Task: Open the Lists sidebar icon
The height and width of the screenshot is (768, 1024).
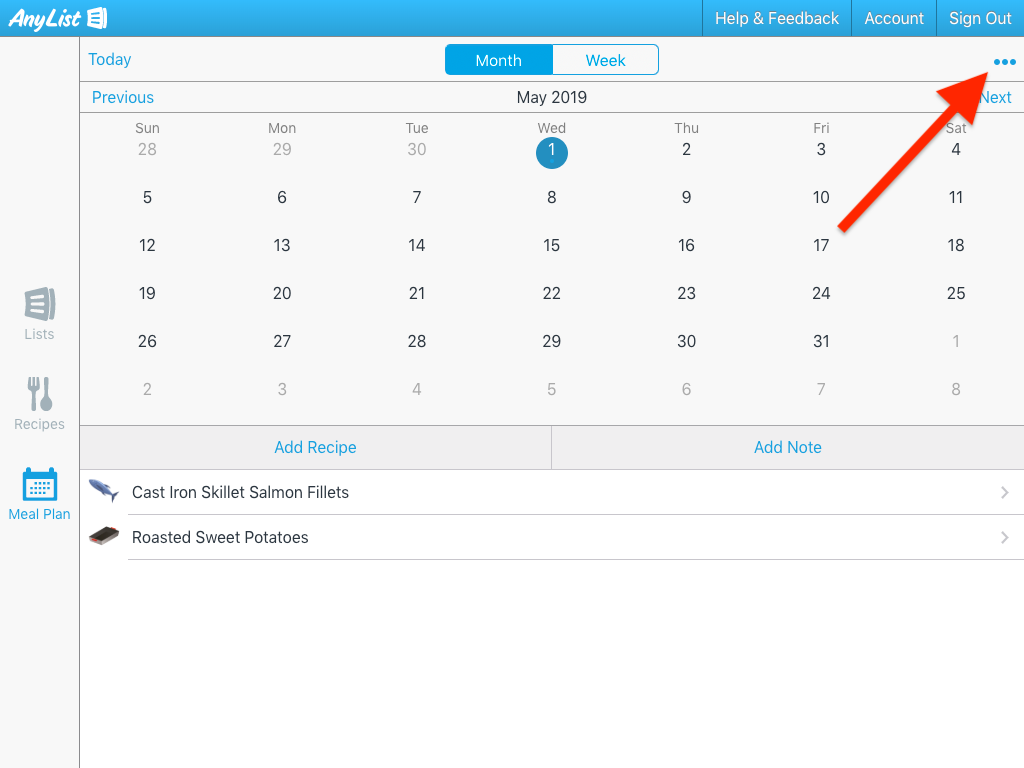Action: pos(39,305)
